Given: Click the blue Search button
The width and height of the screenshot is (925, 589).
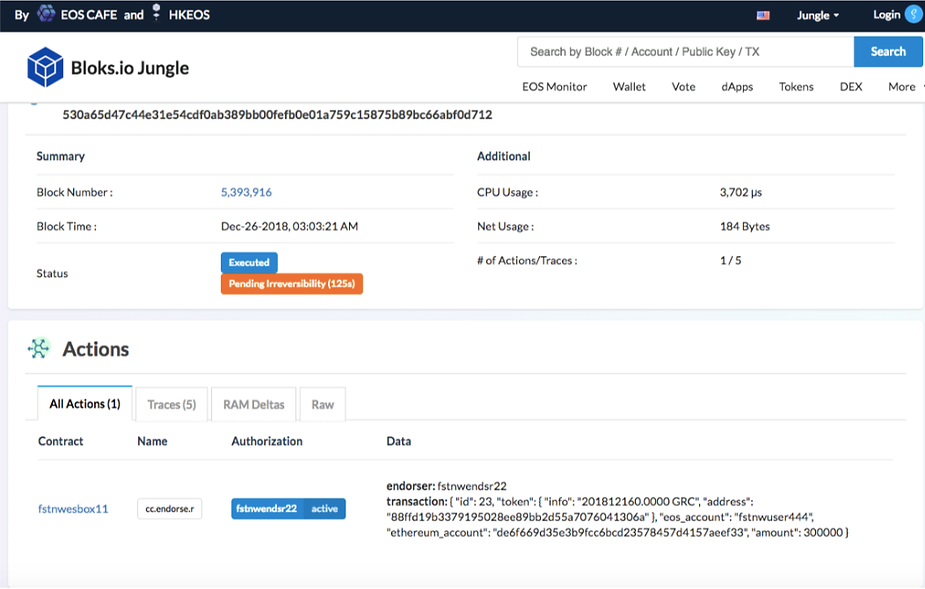Looking at the screenshot, I should click(888, 52).
